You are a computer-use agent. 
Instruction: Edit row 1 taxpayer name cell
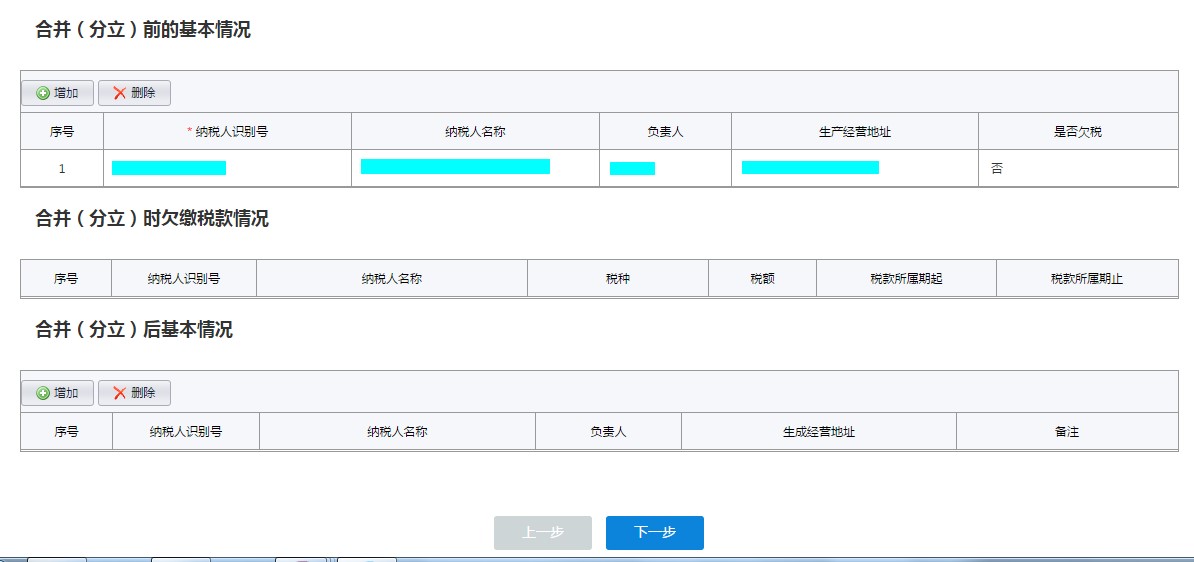click(x=455, y=167)
